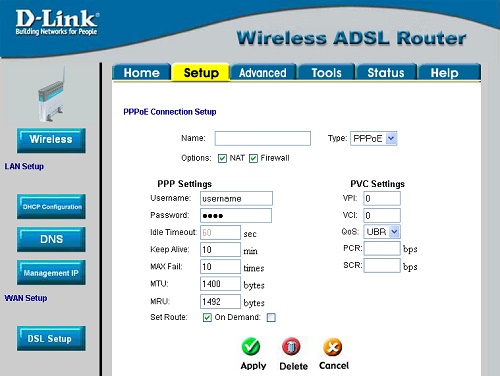Click the green Apply checkmark icon
The height and width of the screenshot is (376, 500).
pos(251,347)
